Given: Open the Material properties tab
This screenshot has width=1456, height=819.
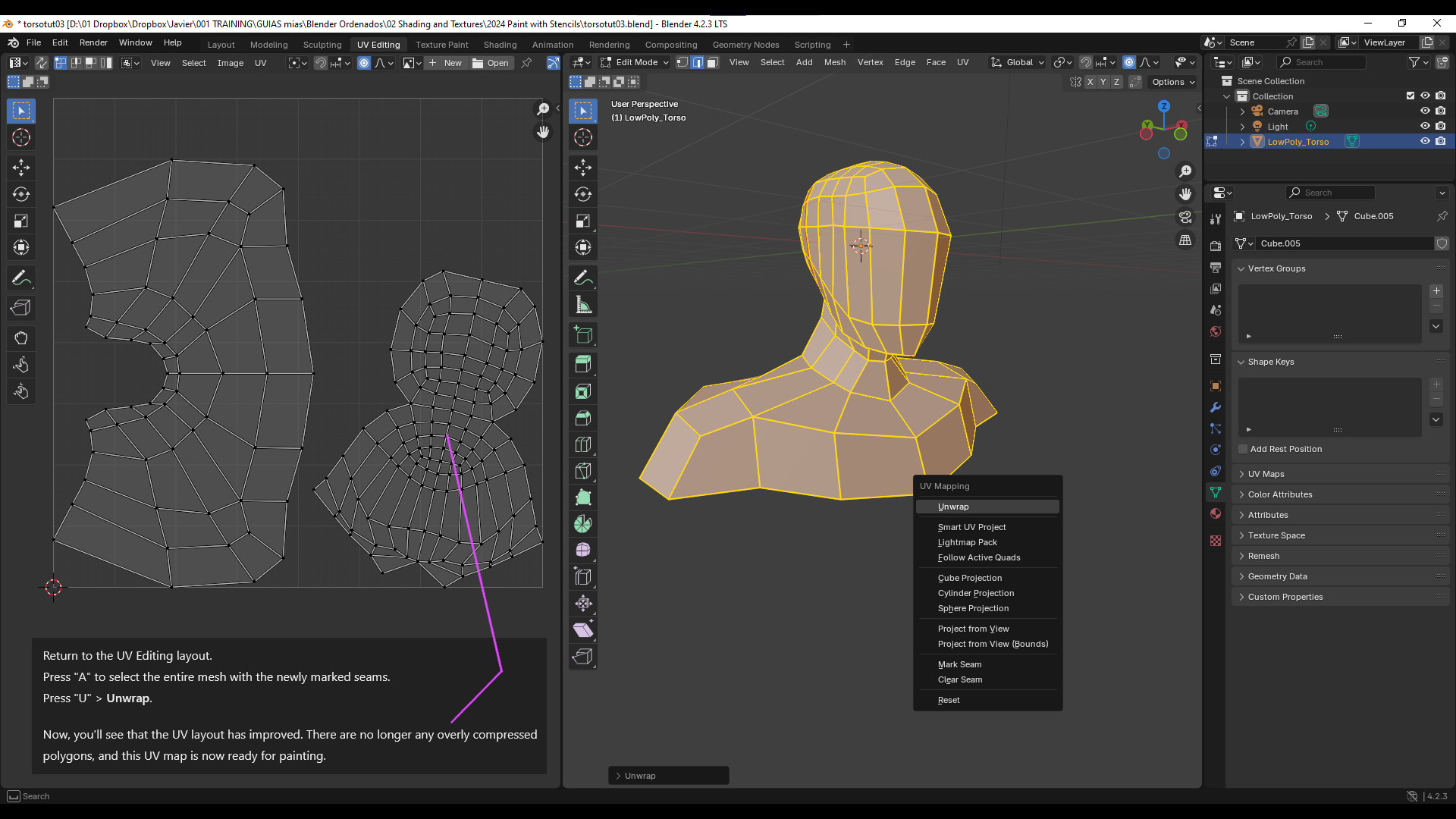Looking at the screenshot, I should pyautogui.click(x=1216, y=513).
